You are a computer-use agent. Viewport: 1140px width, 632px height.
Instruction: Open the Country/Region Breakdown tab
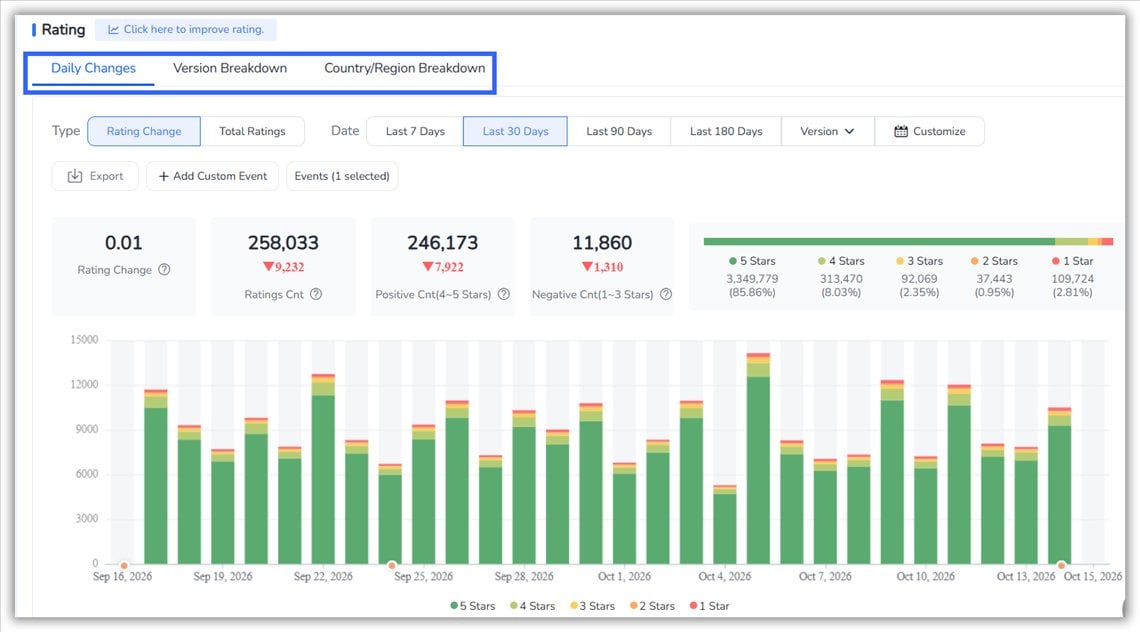[404, 68]
